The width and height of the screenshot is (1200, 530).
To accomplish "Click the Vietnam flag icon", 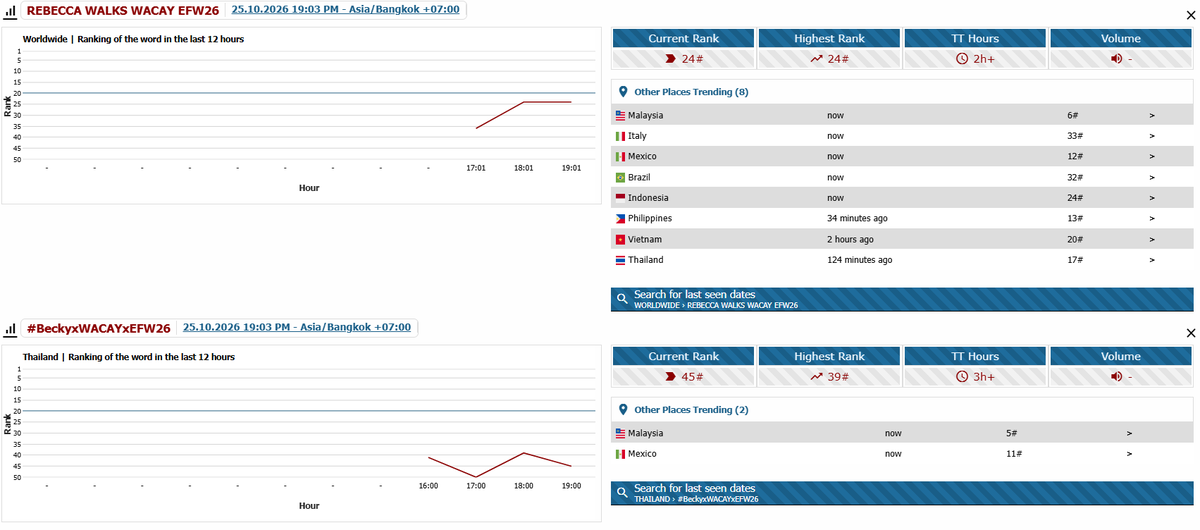I will (x=620, y=239).
